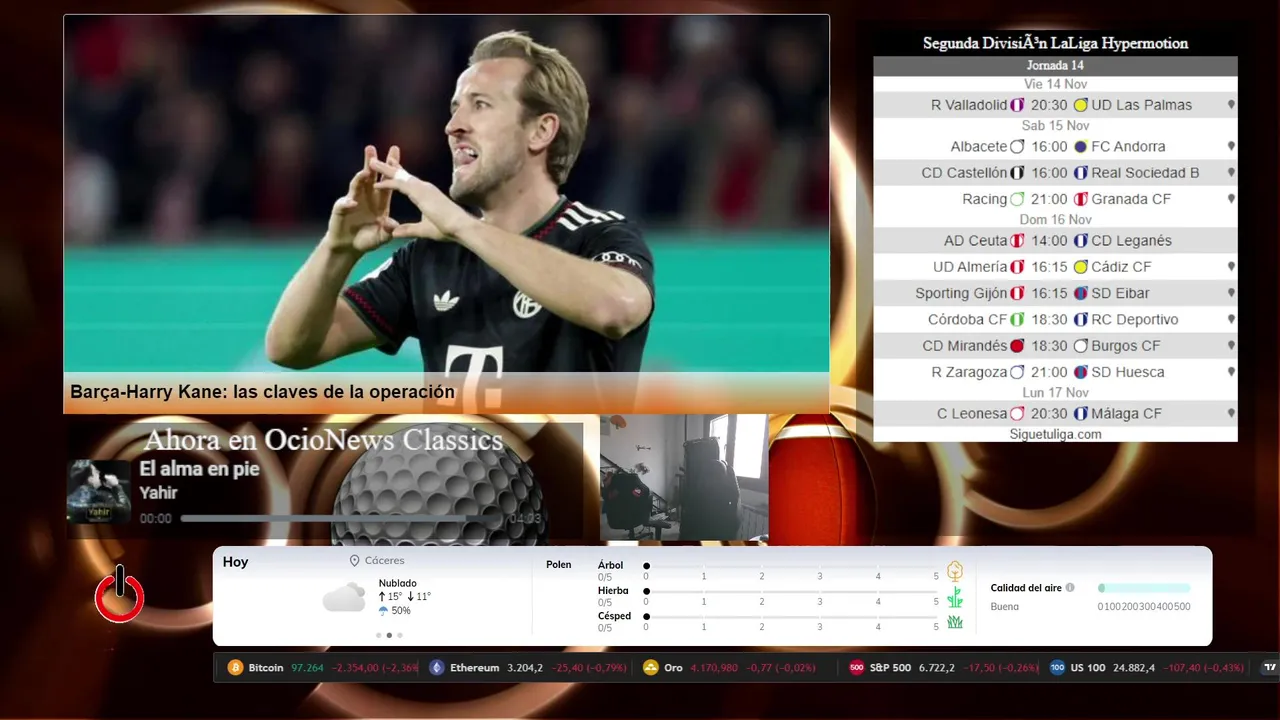1280x720 pixels.
Task: Click the artist name Yahir
Action: point(158,492)
